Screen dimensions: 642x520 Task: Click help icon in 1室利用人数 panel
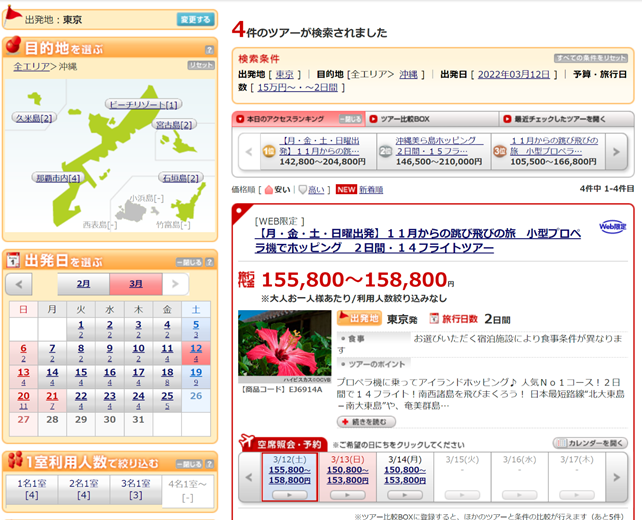tap(209, 463)
